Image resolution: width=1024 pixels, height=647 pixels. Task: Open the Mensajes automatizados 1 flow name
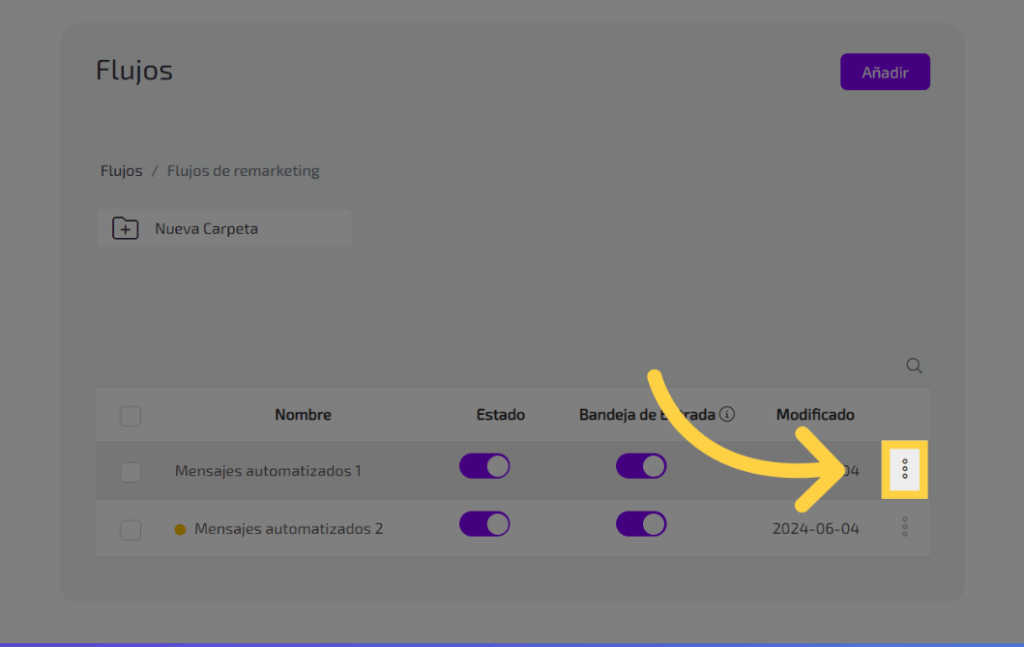coord(268,470)
